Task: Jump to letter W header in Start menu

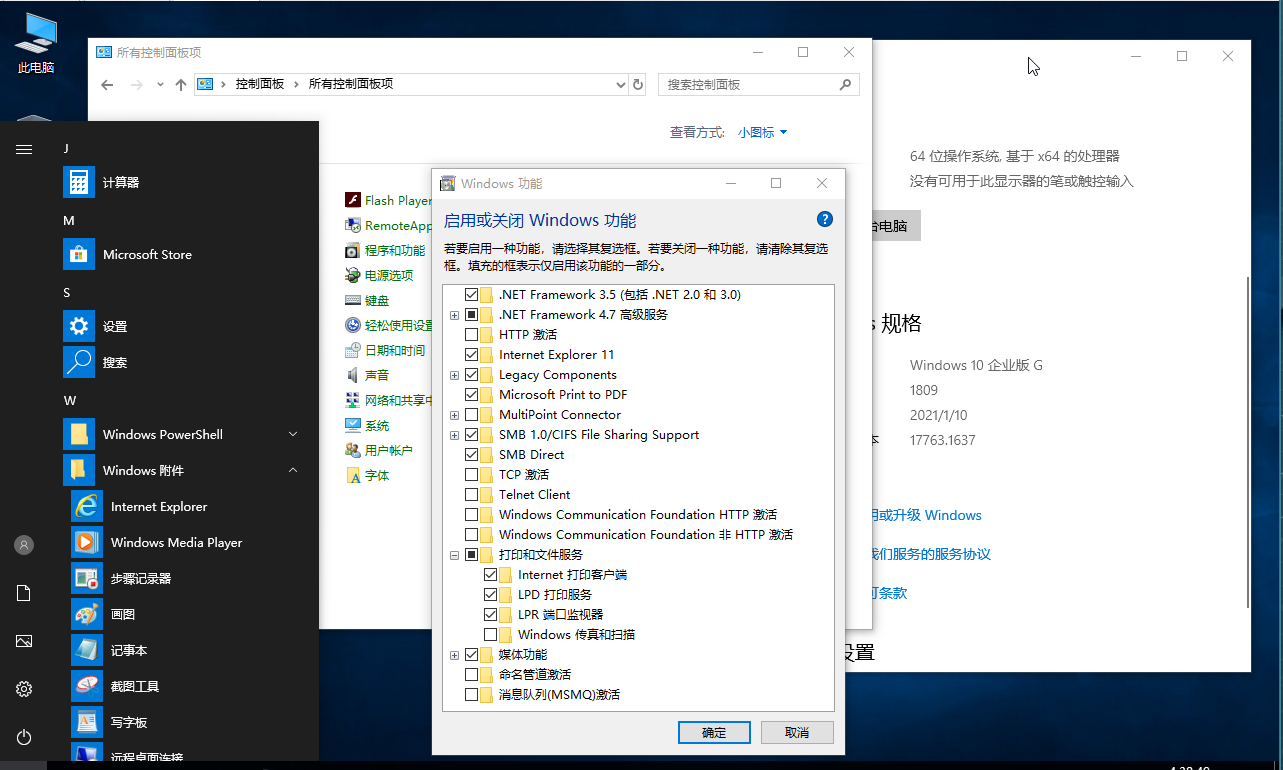Action: tap(70, 400)
